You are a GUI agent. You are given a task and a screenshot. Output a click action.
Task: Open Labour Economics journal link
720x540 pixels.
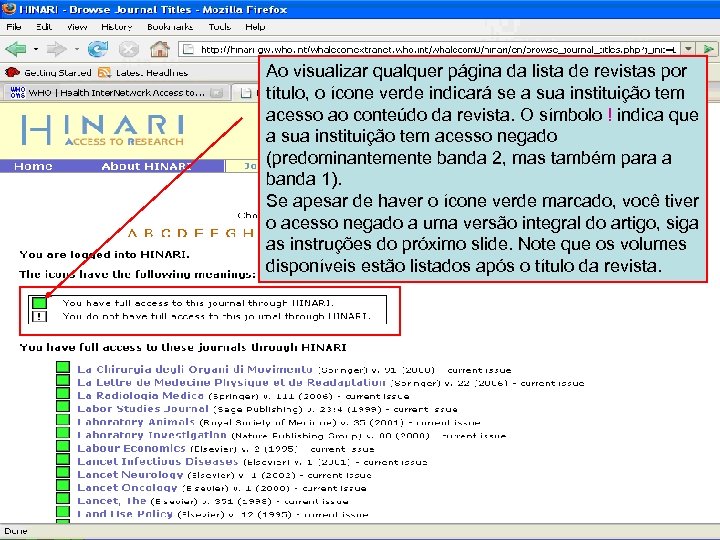click(131, 448)
